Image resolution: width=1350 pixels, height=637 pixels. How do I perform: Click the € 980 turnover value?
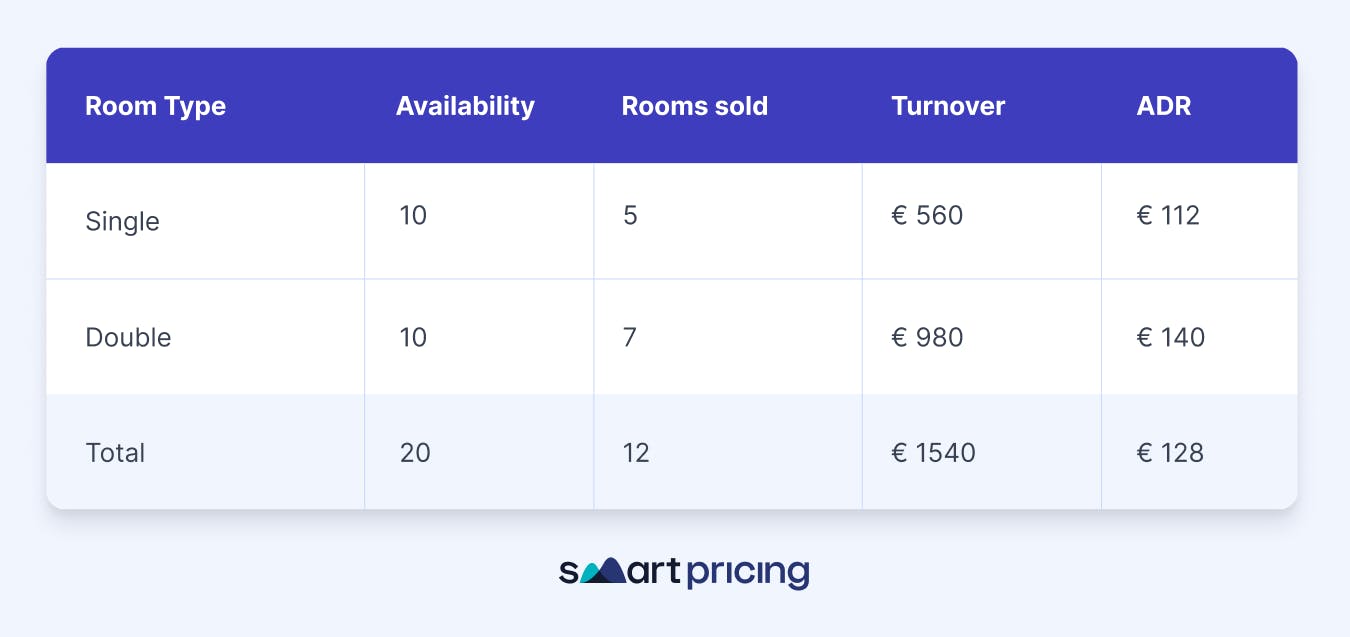927,337
